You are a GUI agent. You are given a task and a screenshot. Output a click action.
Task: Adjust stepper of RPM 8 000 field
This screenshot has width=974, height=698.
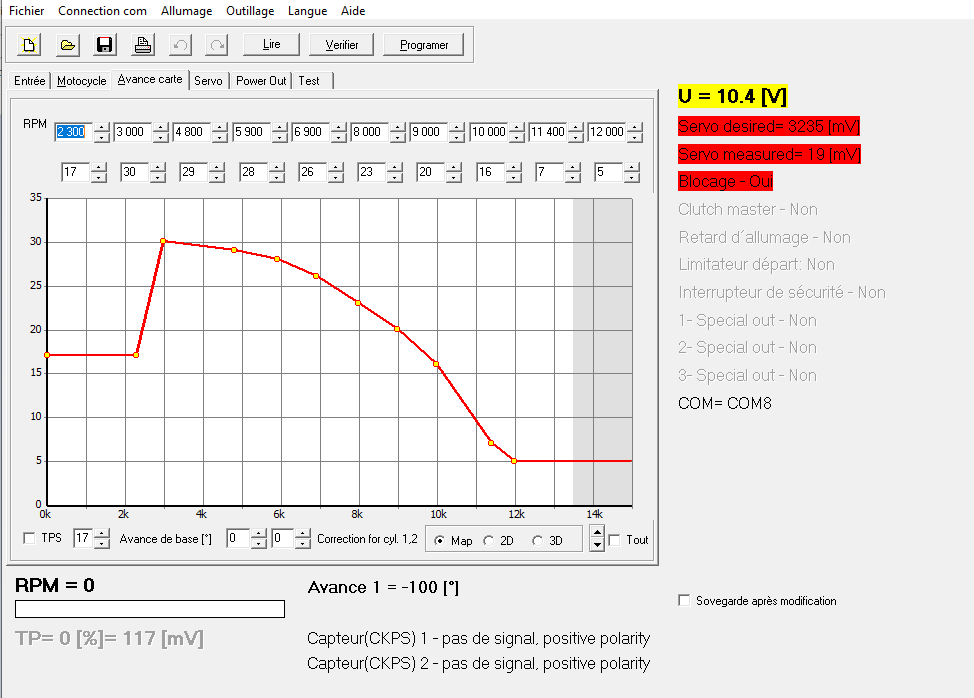coord(398,132)
